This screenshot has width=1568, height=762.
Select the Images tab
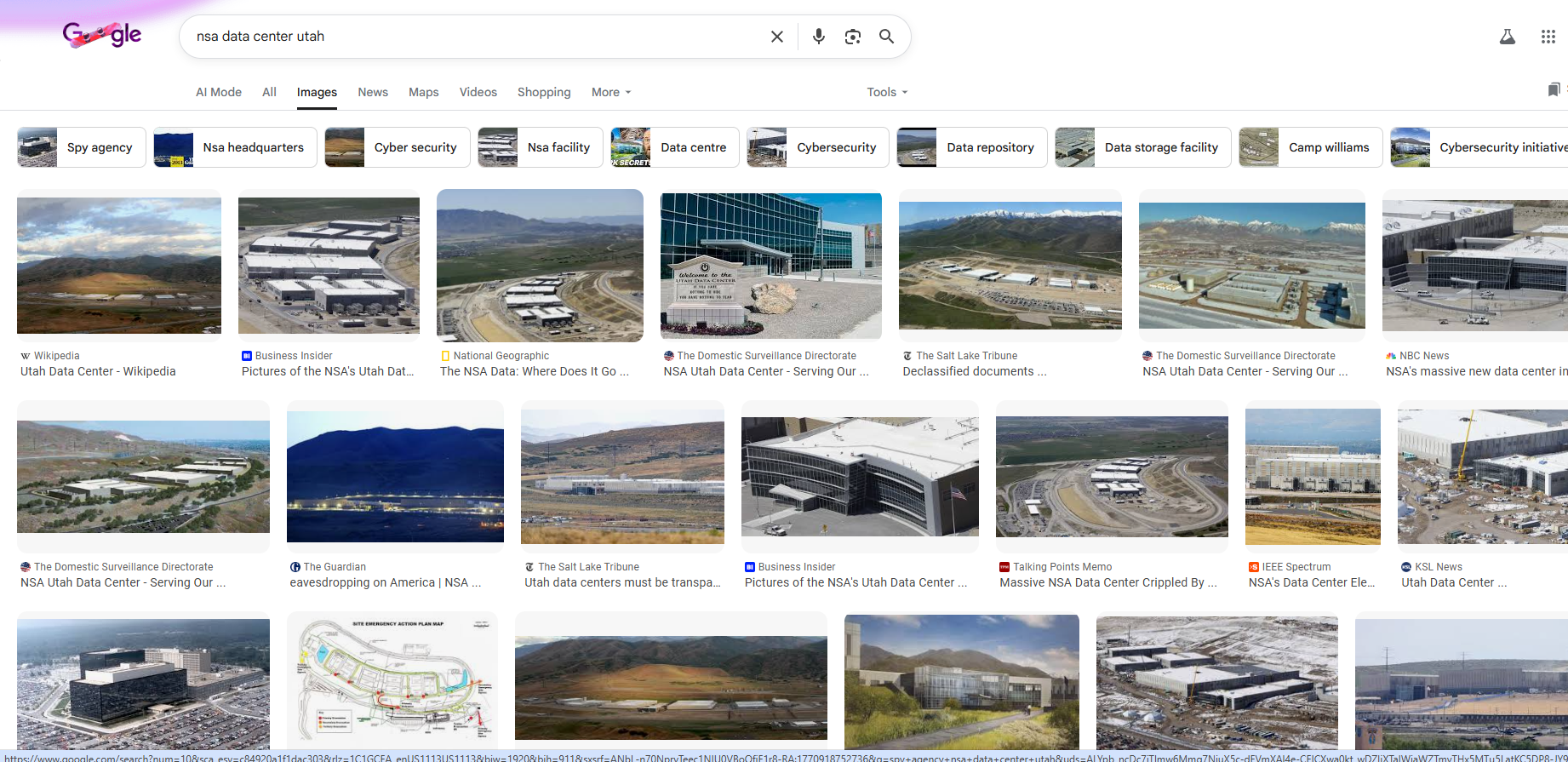(x=317, y=92)
